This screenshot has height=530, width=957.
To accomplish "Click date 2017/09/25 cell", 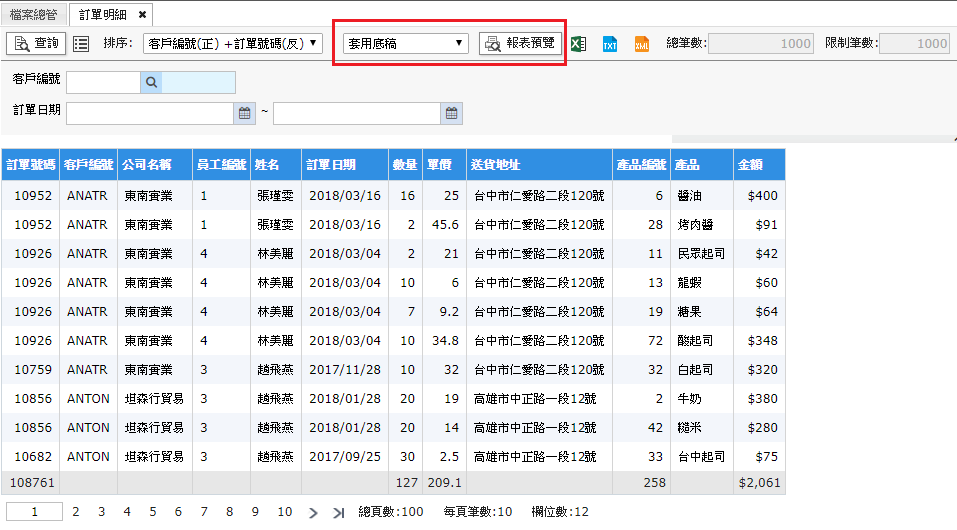I will [x=345, y=457].
